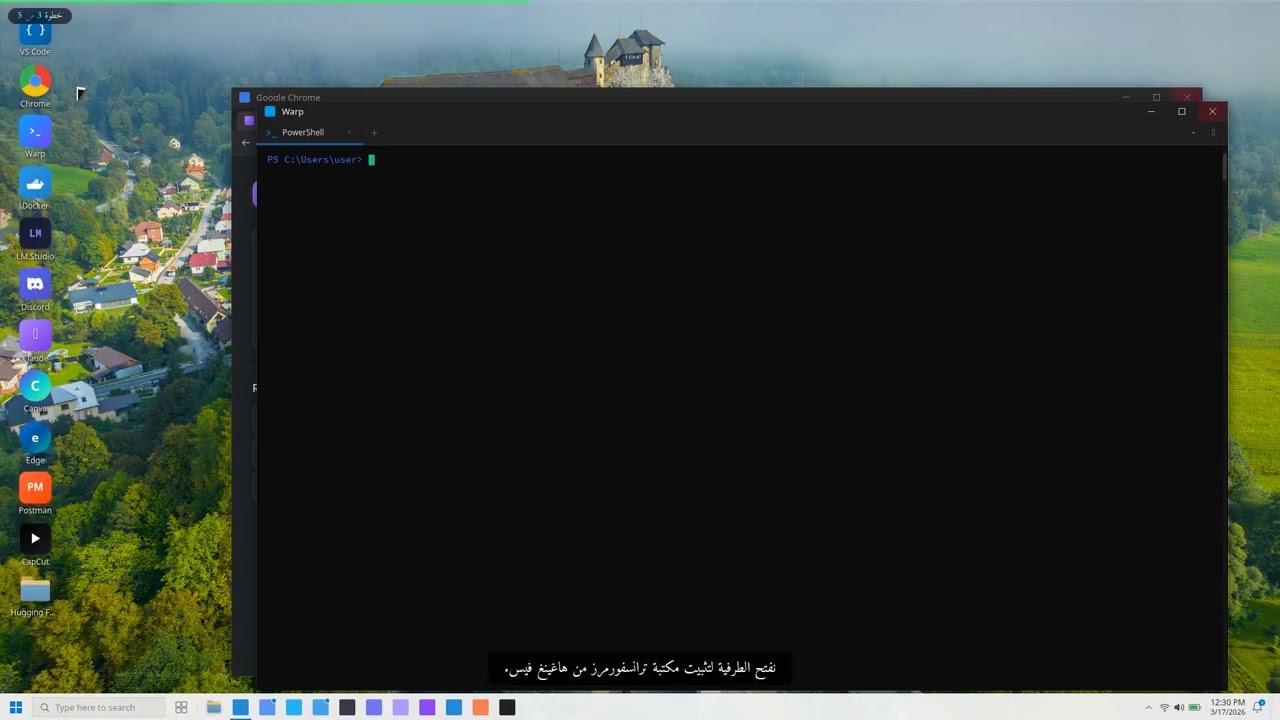Click the taskbar search box
This screenshot has width=1280, height=720.
(97, 707)
